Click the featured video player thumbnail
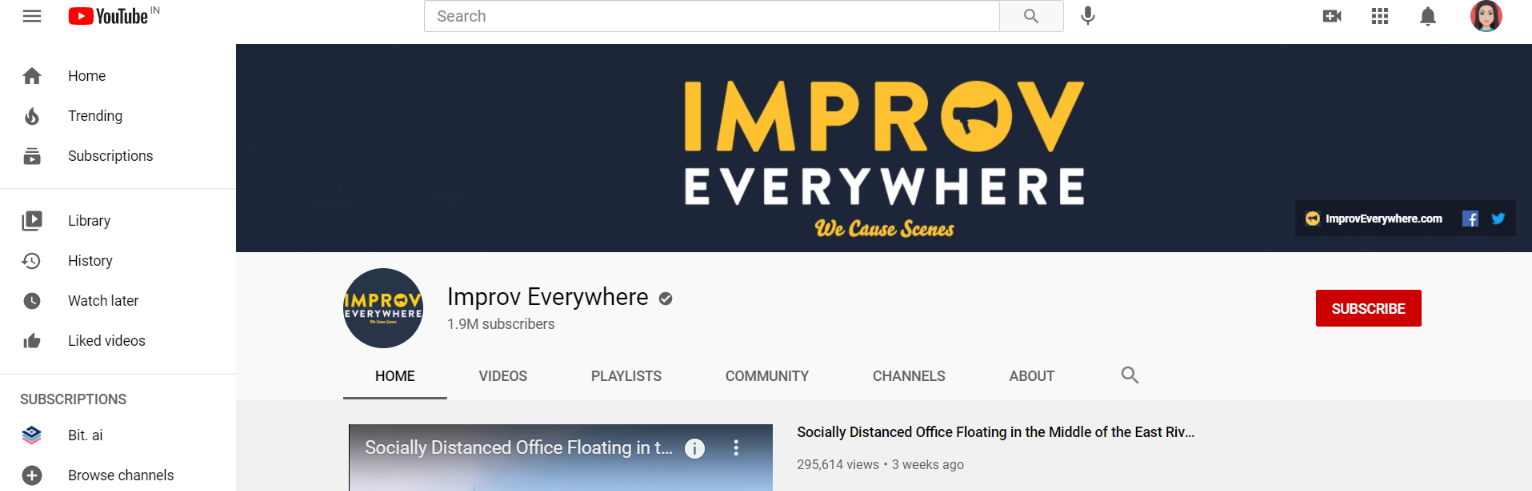Screen dimensions: 1532x491 tap(561, 458)
